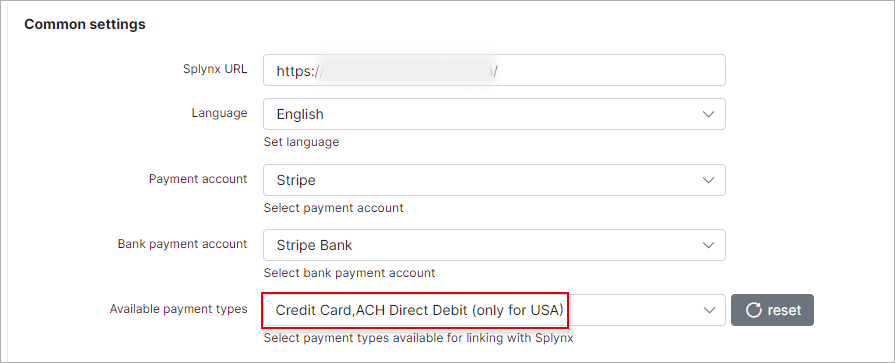Click the Select bank payment account hint
The height and width of the screenshot is (363, 895).
pos(349,273)
